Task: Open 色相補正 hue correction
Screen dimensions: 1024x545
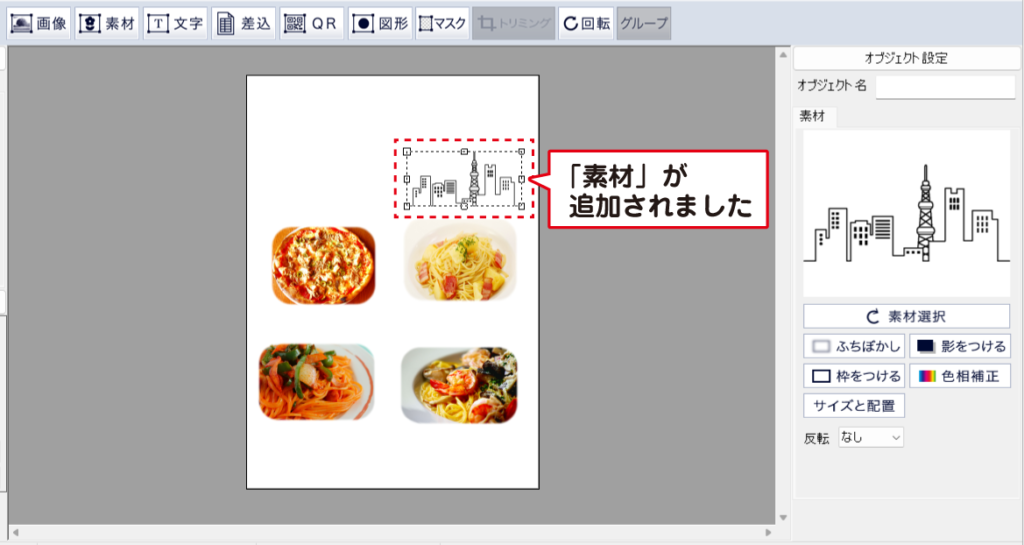Action: [960, 376]
